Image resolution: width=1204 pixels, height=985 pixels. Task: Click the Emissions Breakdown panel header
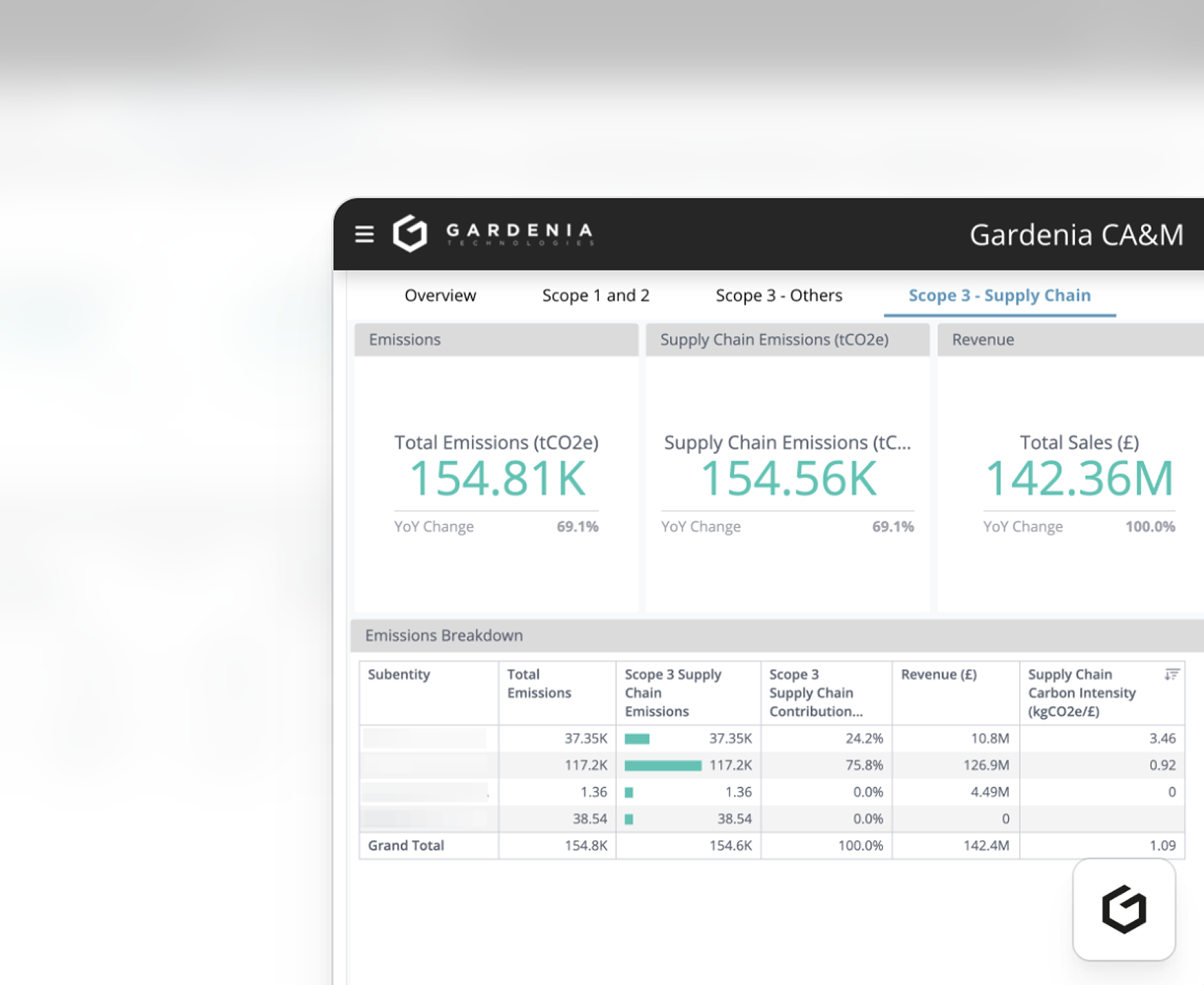click(777, 636)
